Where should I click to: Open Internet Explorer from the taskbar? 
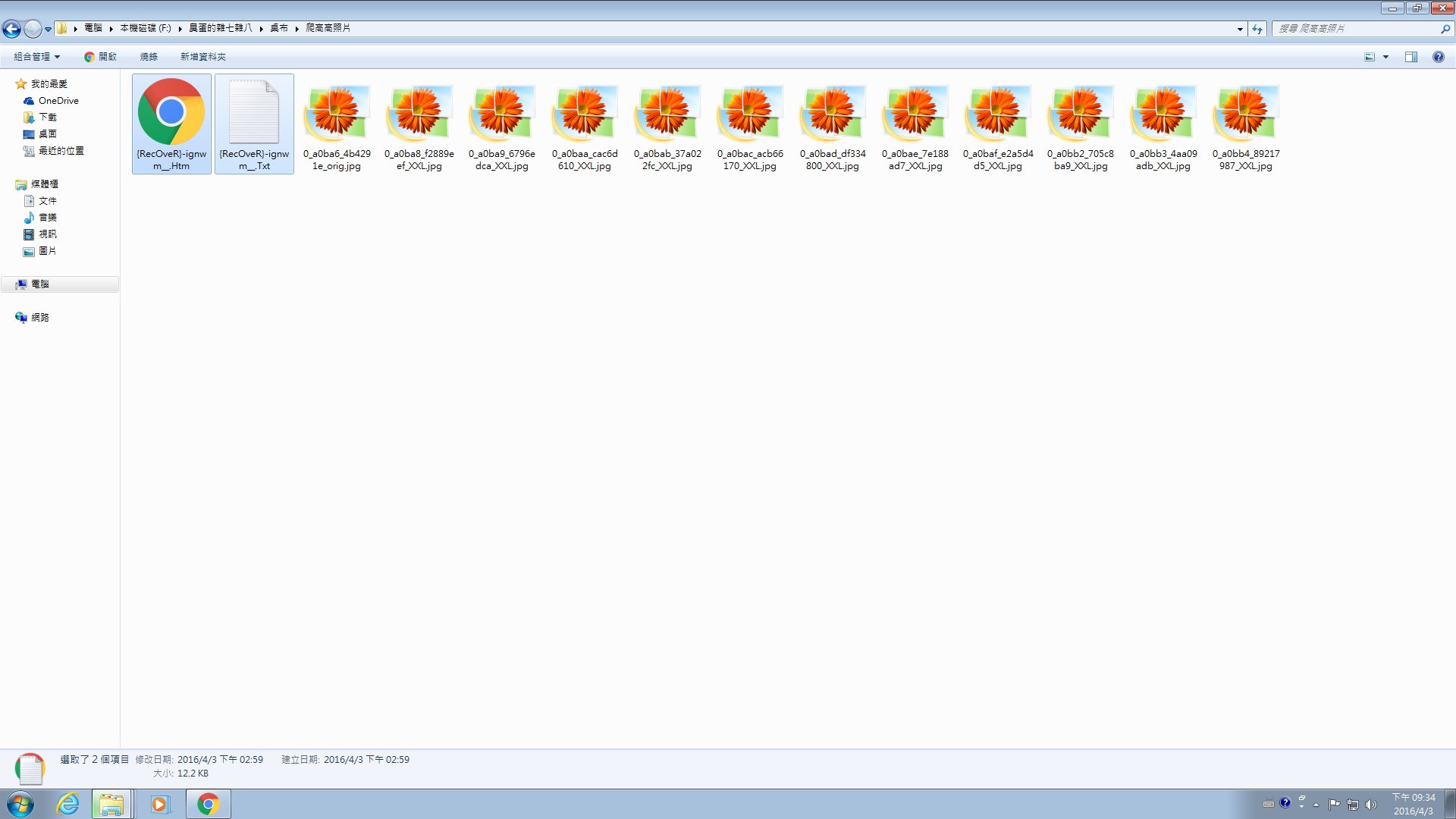67,804
